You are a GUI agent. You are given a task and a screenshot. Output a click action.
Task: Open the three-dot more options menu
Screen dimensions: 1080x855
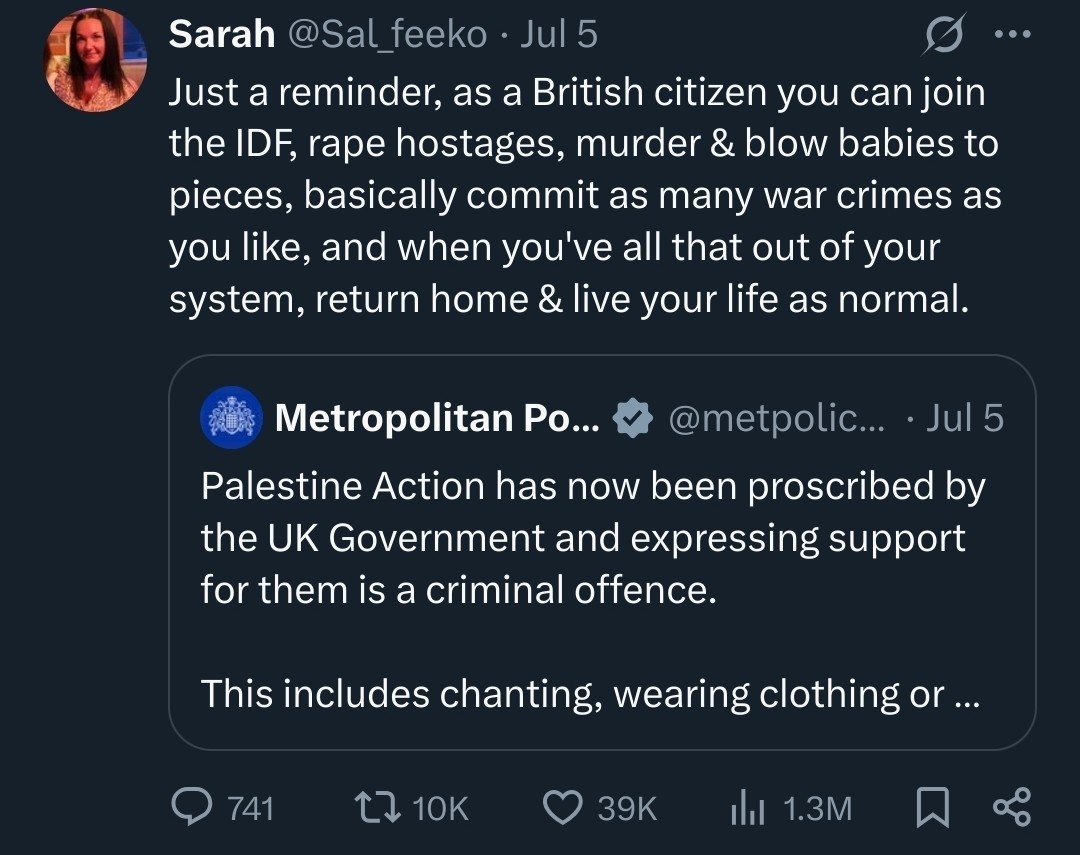1013,34
